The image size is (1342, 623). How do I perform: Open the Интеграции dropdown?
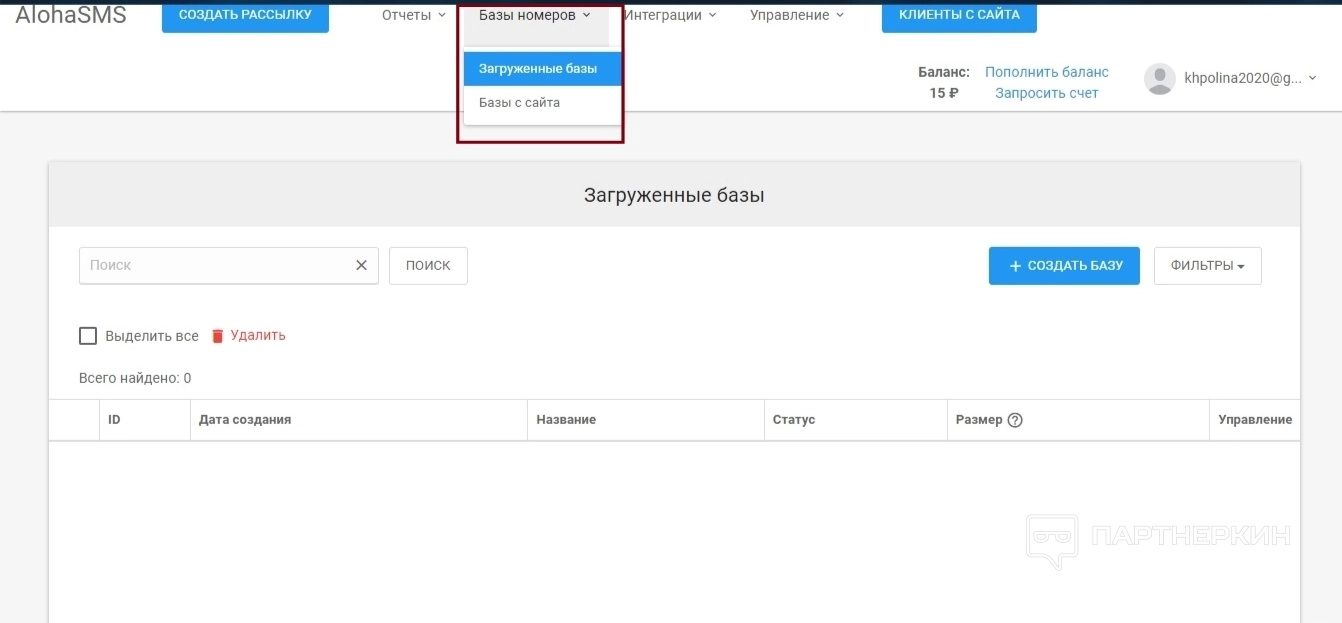669,15
